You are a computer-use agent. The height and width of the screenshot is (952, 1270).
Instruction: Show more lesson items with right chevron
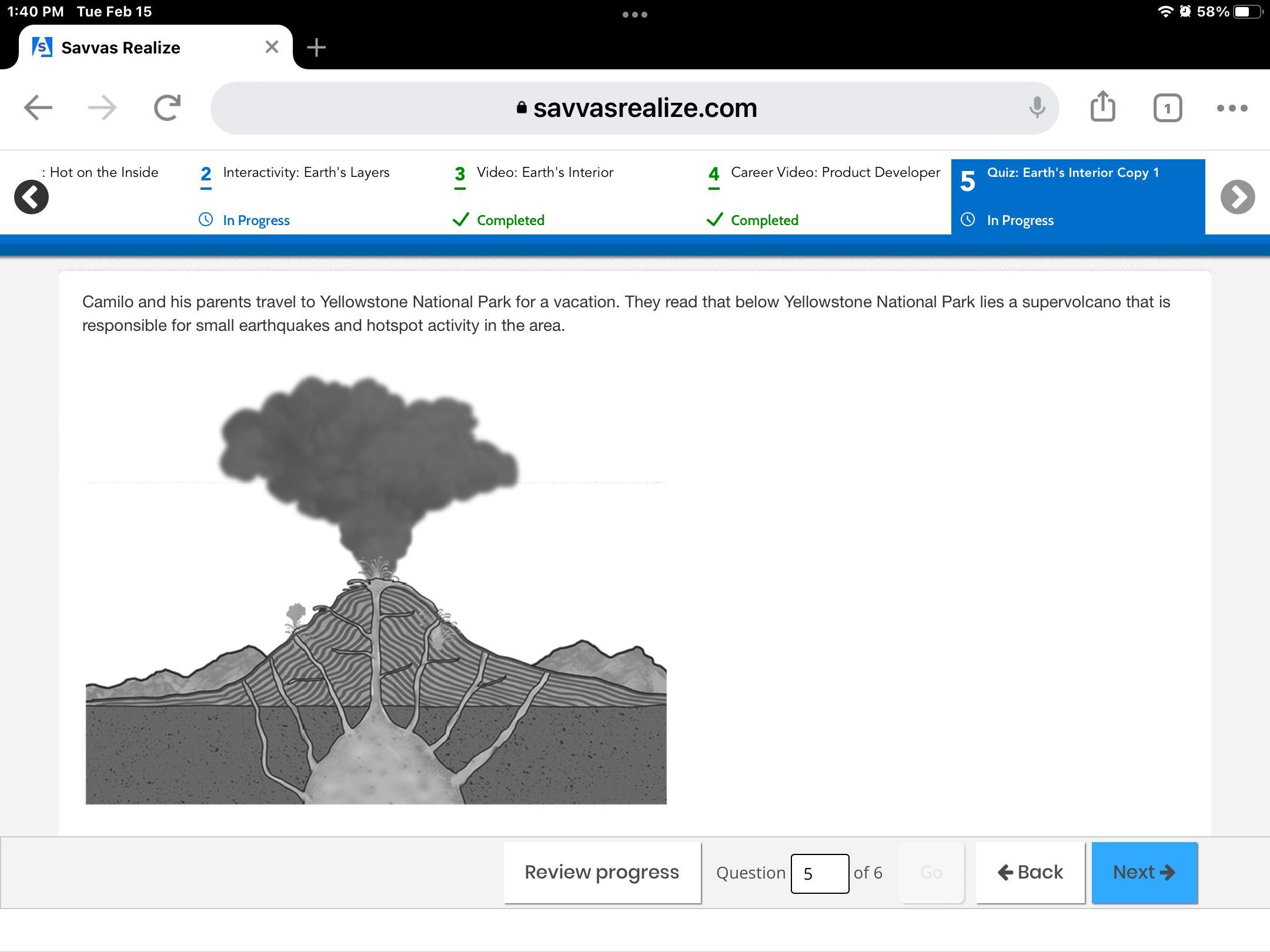coord(1238,197)
